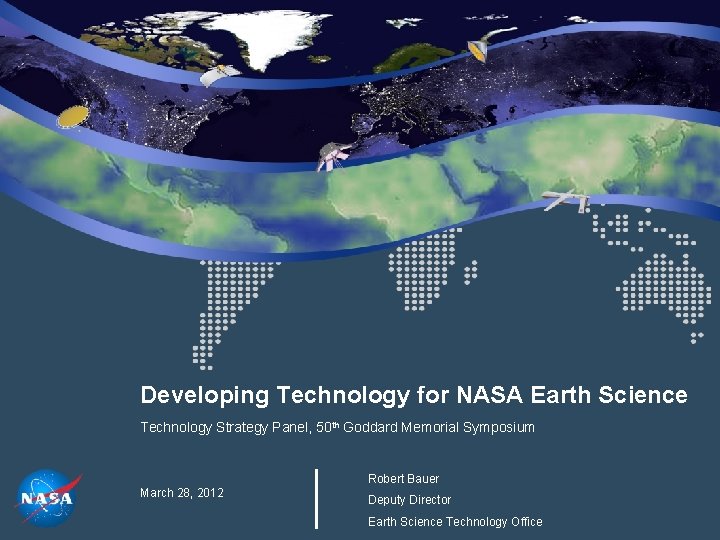The image size is (720, 540).
Task: Select the title 'Developing Technology for NASA Earth Science'
Action: click(414, 395)
